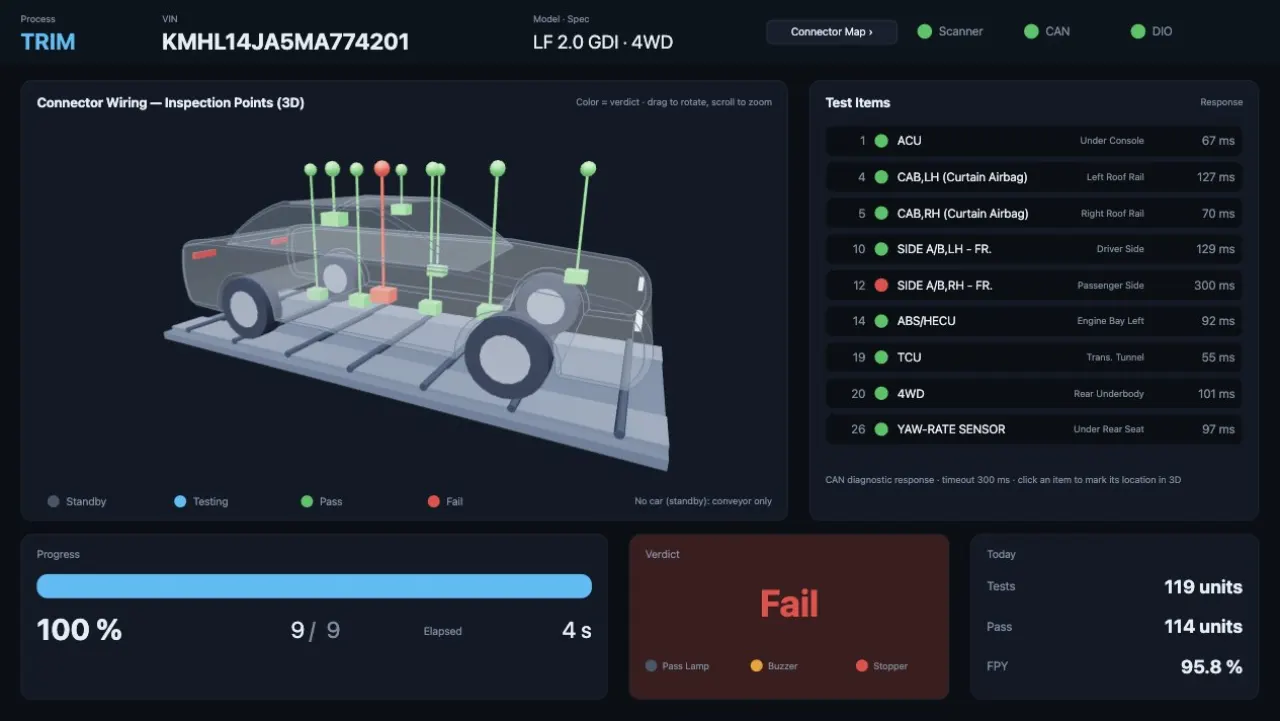Screen dimensions: 1280x721
Task: Select the ABS/HECU test item
Action: (1034, 321)
